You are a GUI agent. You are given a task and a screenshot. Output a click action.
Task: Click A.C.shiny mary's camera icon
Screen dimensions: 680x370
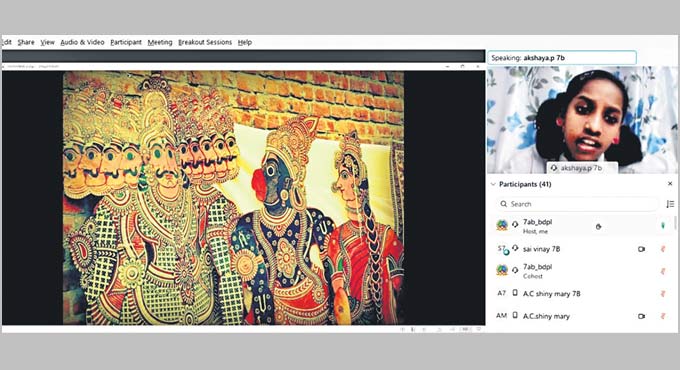(x=641, y=316)
